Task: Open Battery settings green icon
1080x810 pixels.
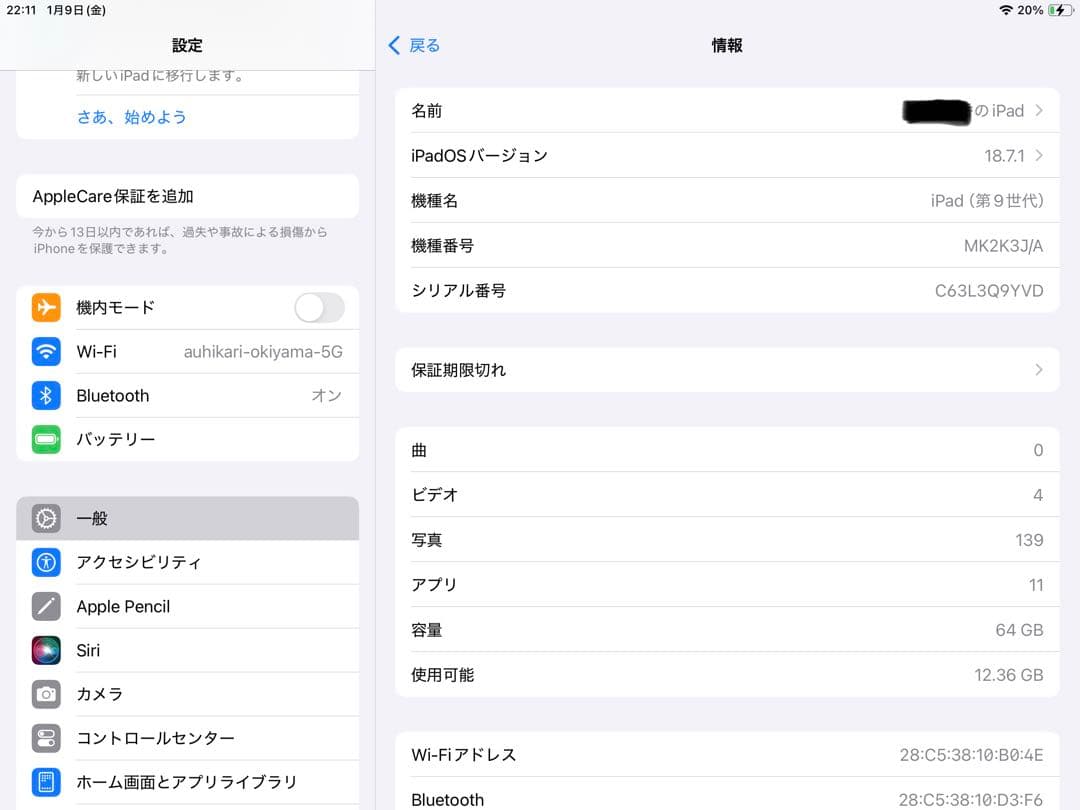Action: (46, 440)
